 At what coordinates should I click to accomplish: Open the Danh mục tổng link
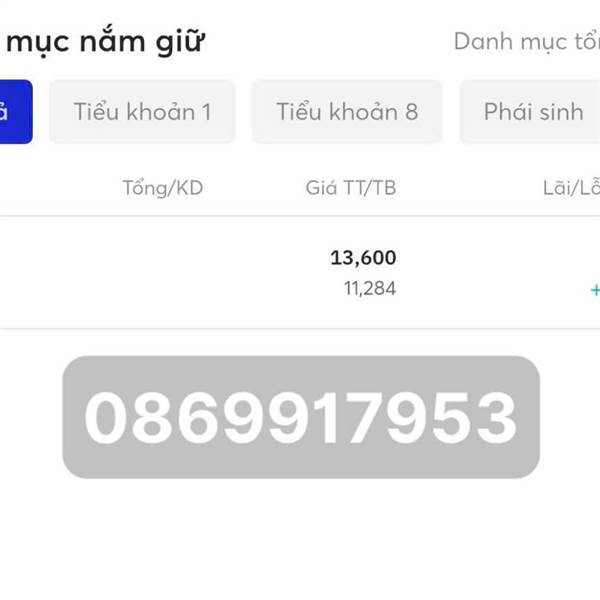[527, 41]
